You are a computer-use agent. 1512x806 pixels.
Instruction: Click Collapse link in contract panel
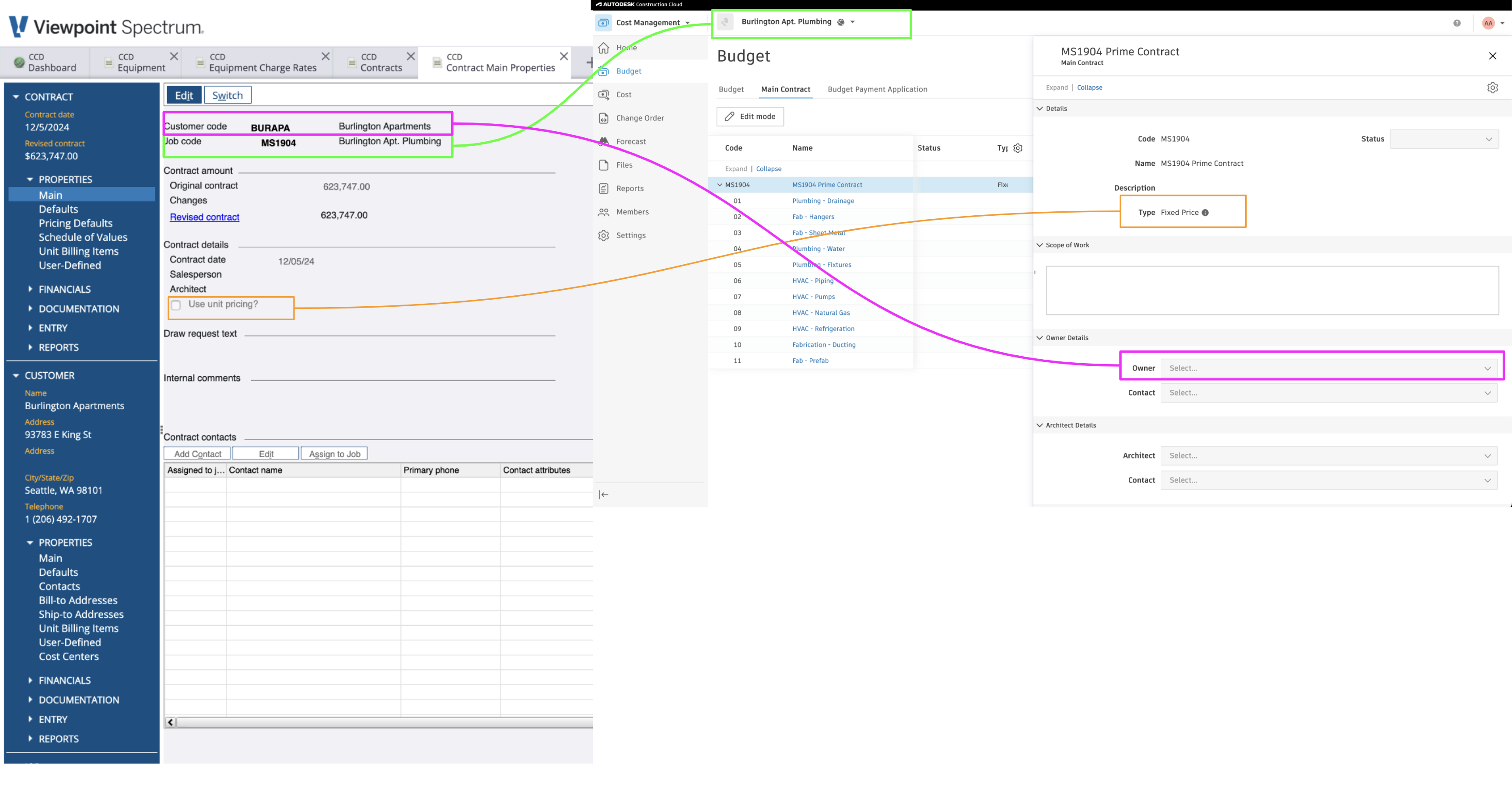(x=1089, y=88)
